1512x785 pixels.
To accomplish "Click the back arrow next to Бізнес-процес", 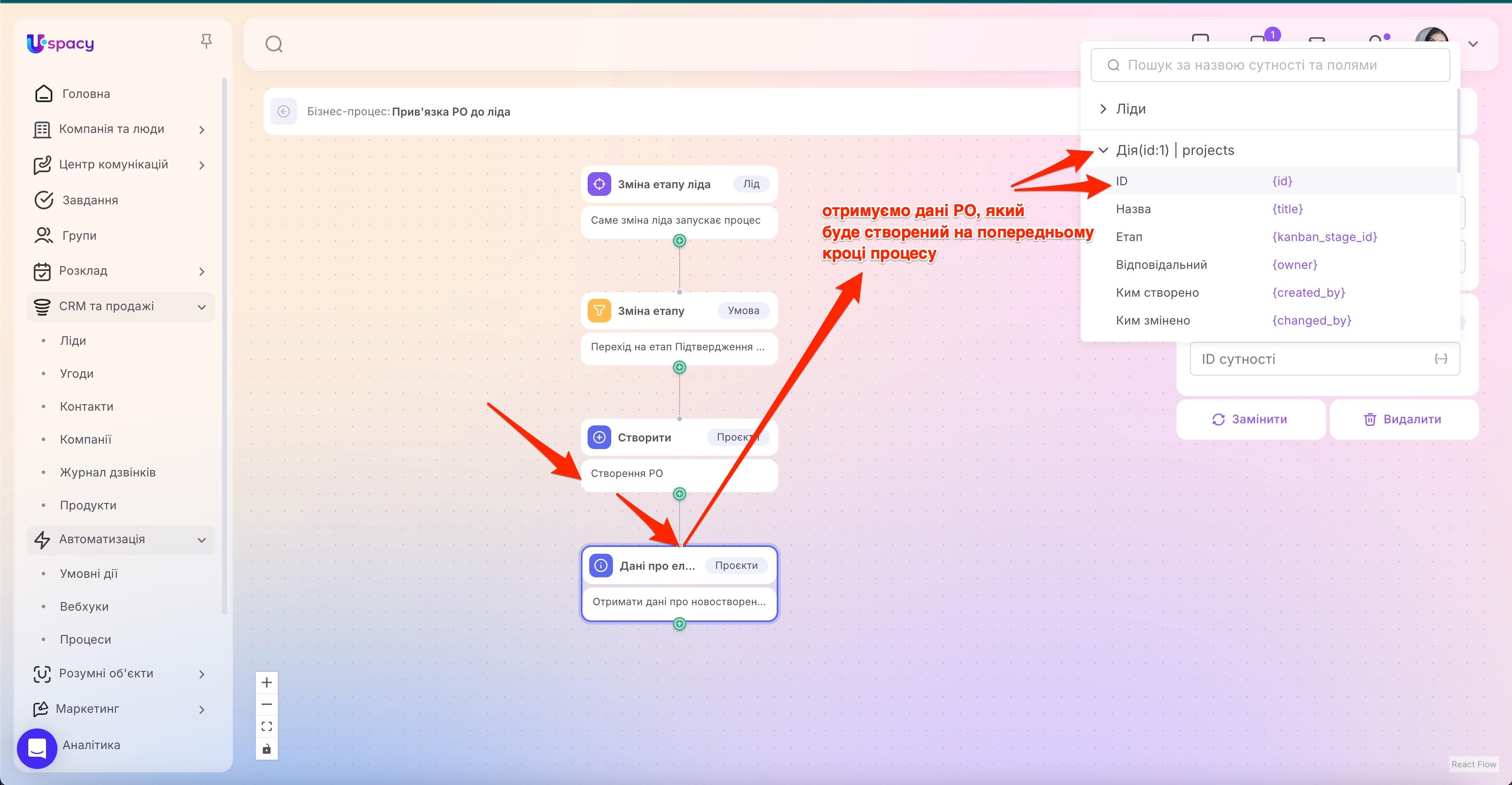I will pyautogui.click(x=284, y=111).
